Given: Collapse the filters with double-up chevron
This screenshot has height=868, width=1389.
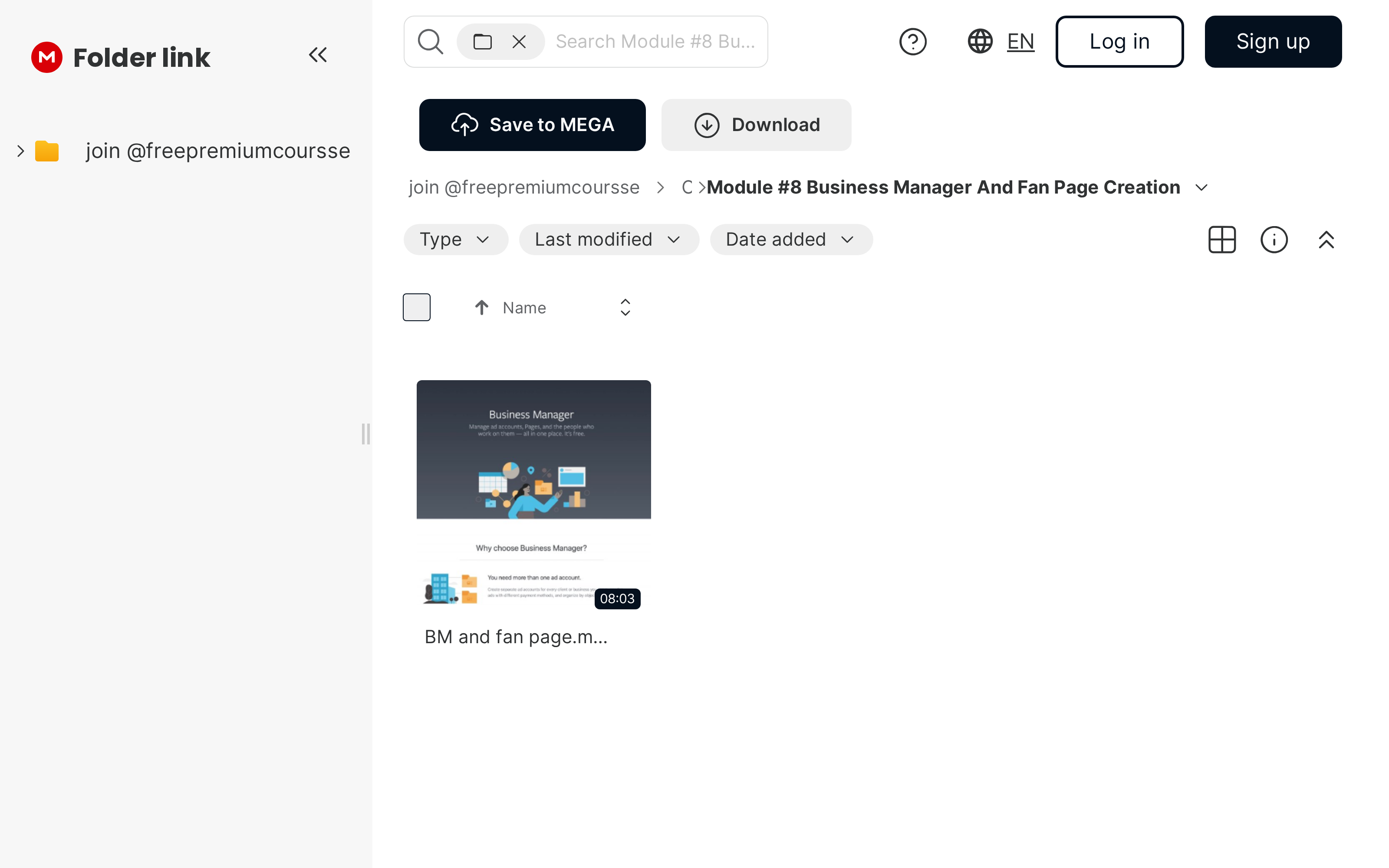Looking at the screenshot, I should [x=1326, y=240].
